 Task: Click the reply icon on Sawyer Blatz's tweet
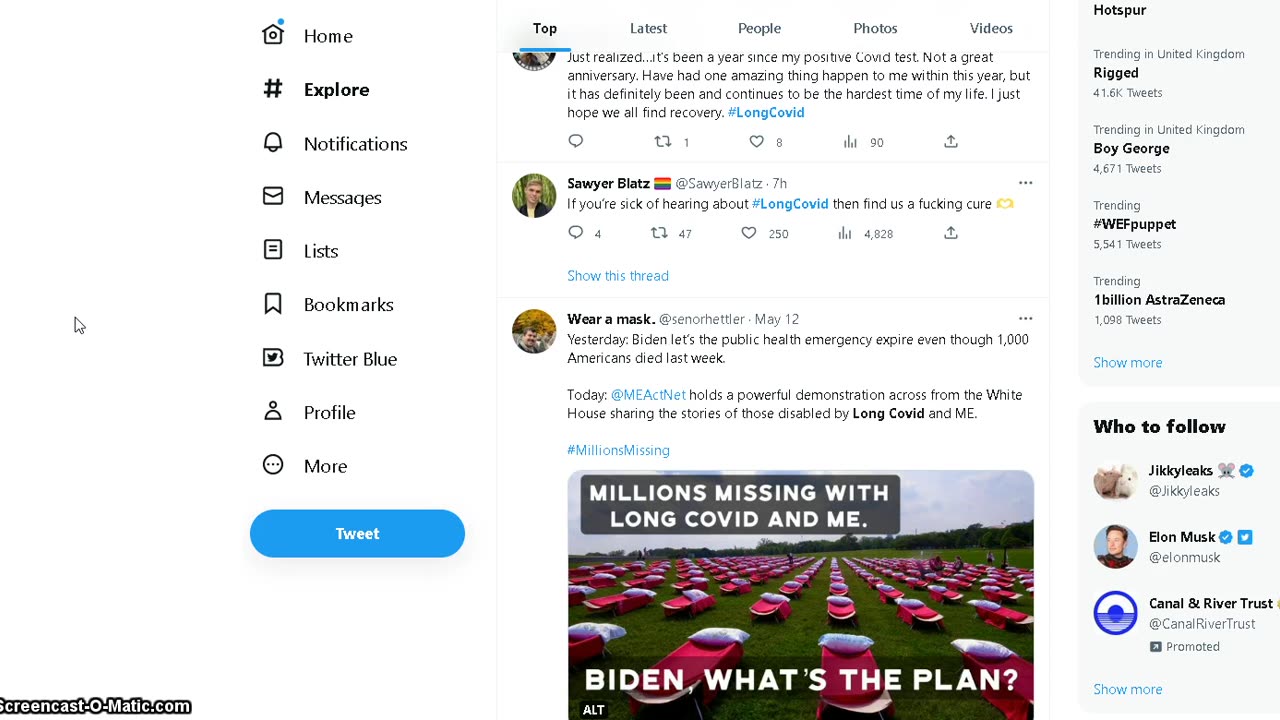(576, 233)
